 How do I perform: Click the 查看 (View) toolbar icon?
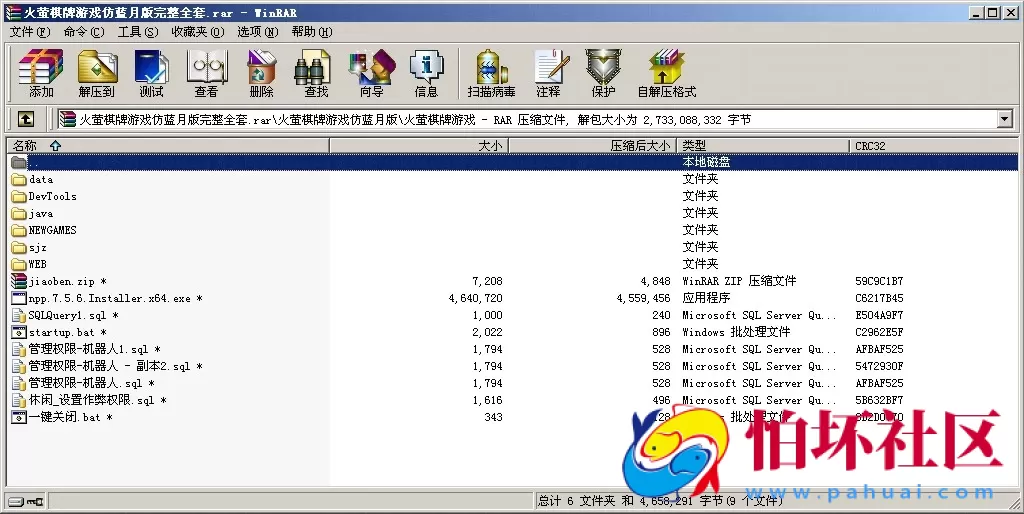tap(206, 73)
